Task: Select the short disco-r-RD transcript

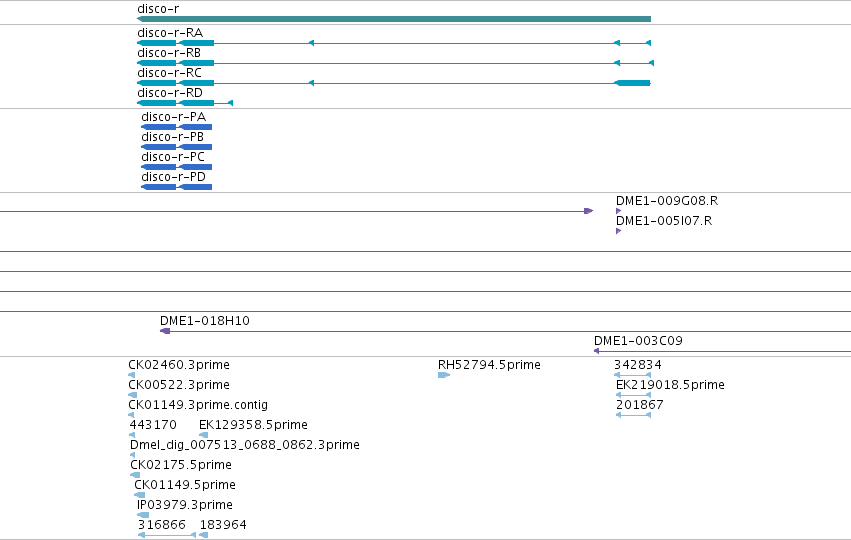Action: point(185,103)
